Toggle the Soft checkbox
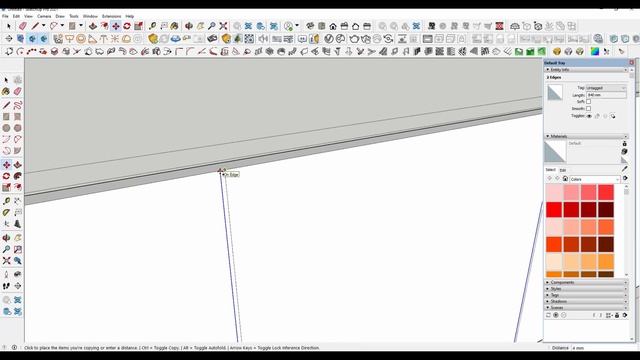 point(588,102)
